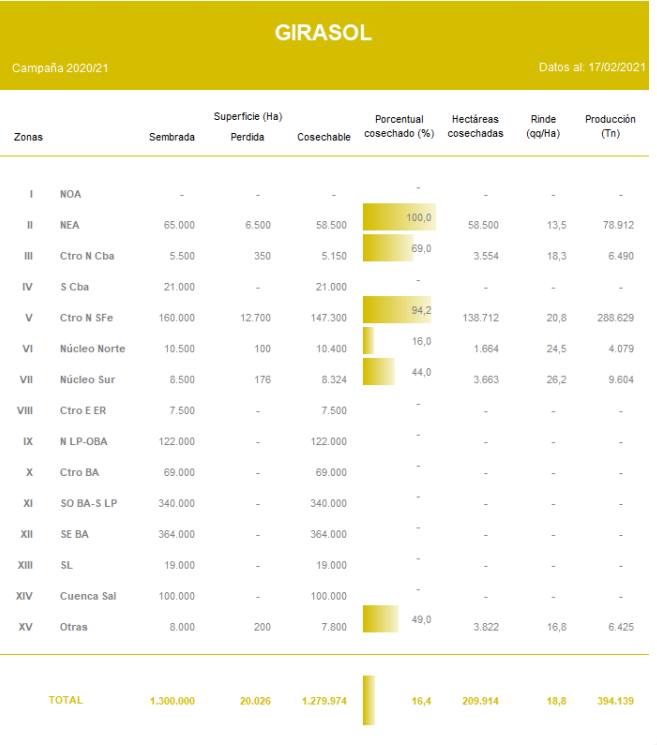
Task: Click the Datos al: 17/02/2021 date text
Action: pos(592,68)
